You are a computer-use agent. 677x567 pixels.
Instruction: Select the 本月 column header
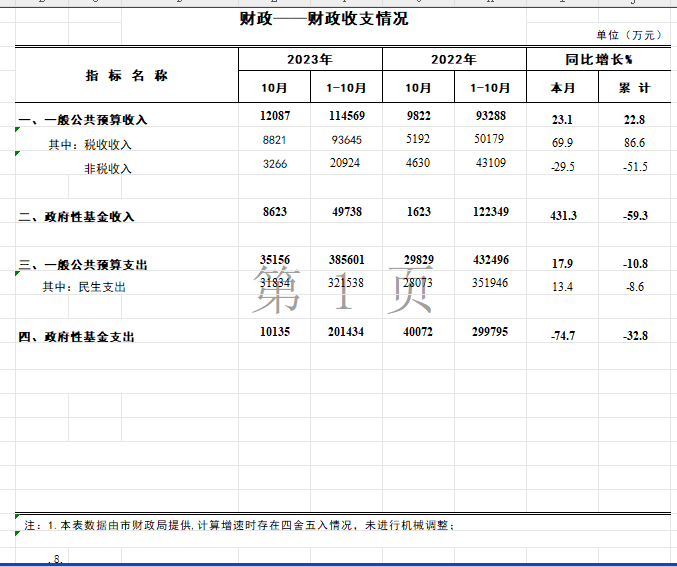tap(563, 88)
